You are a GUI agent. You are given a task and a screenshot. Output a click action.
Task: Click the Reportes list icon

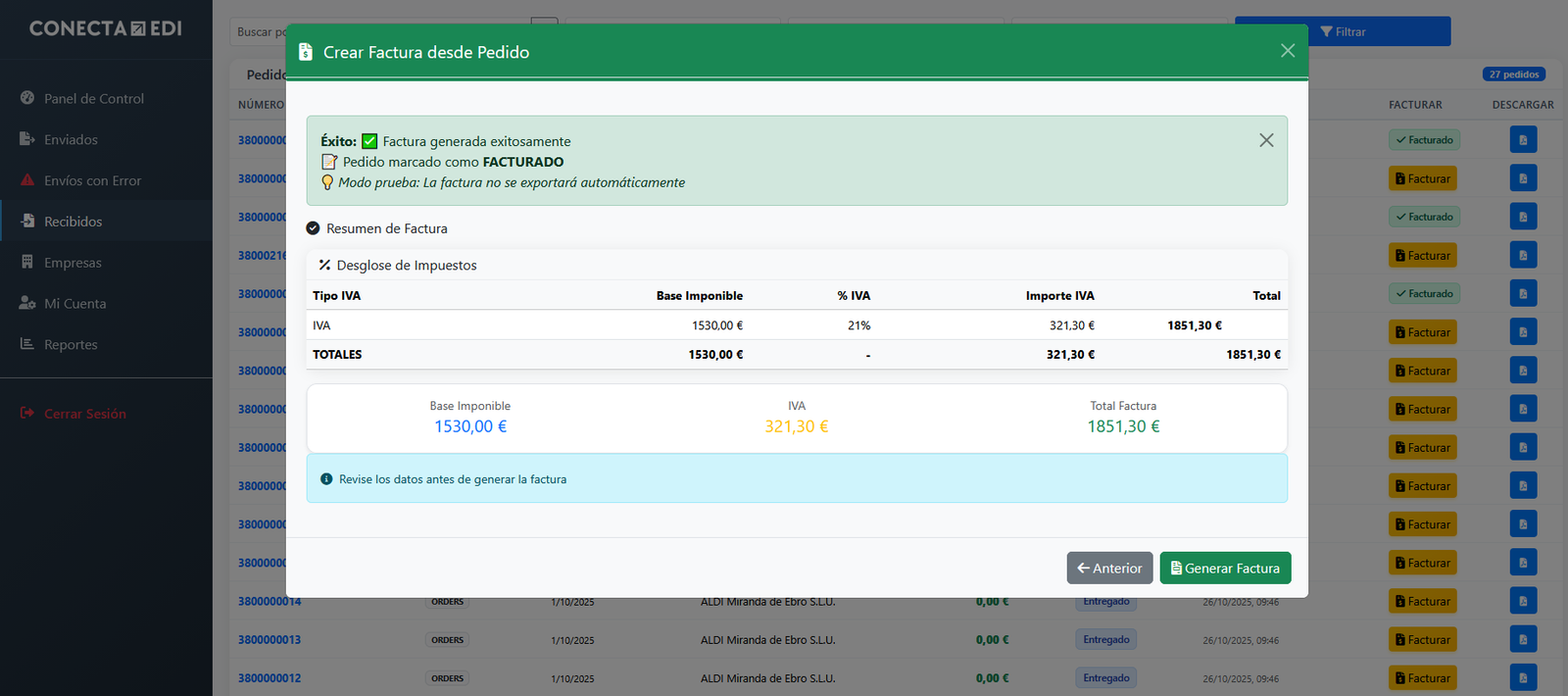coord(27,344)
